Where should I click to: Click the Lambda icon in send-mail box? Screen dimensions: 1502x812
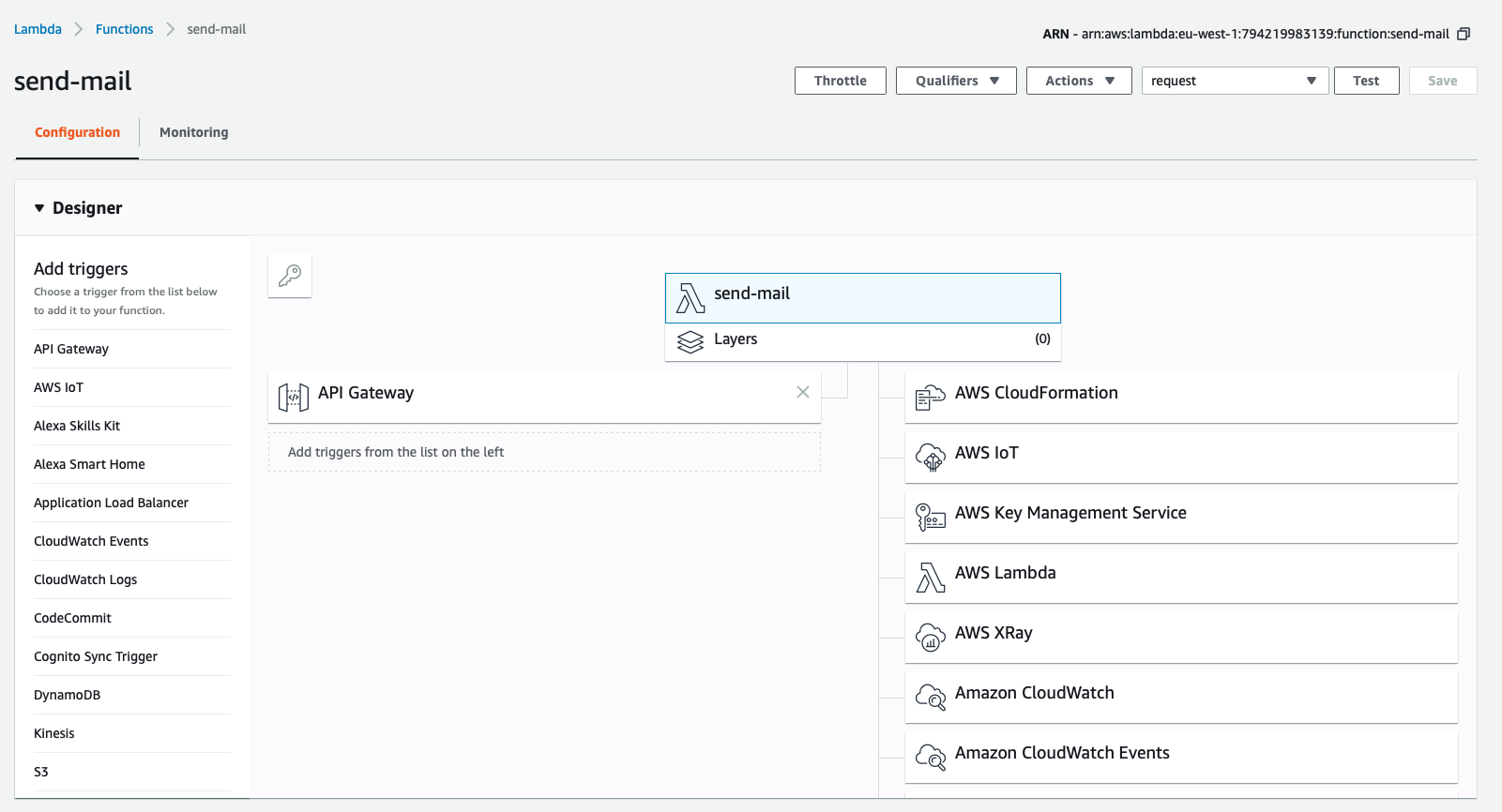tap(690, 298)
